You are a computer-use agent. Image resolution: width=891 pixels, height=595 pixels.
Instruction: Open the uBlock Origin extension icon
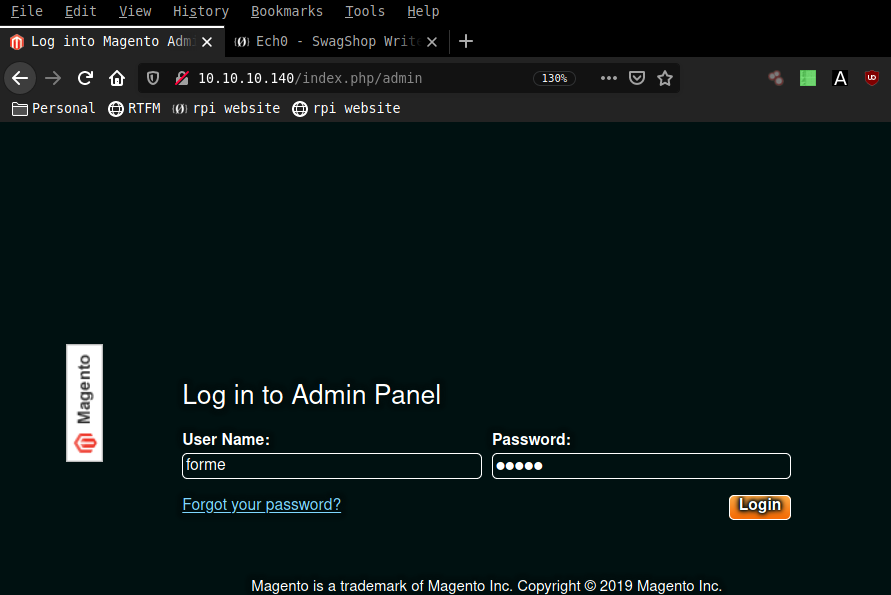[872, 78]
